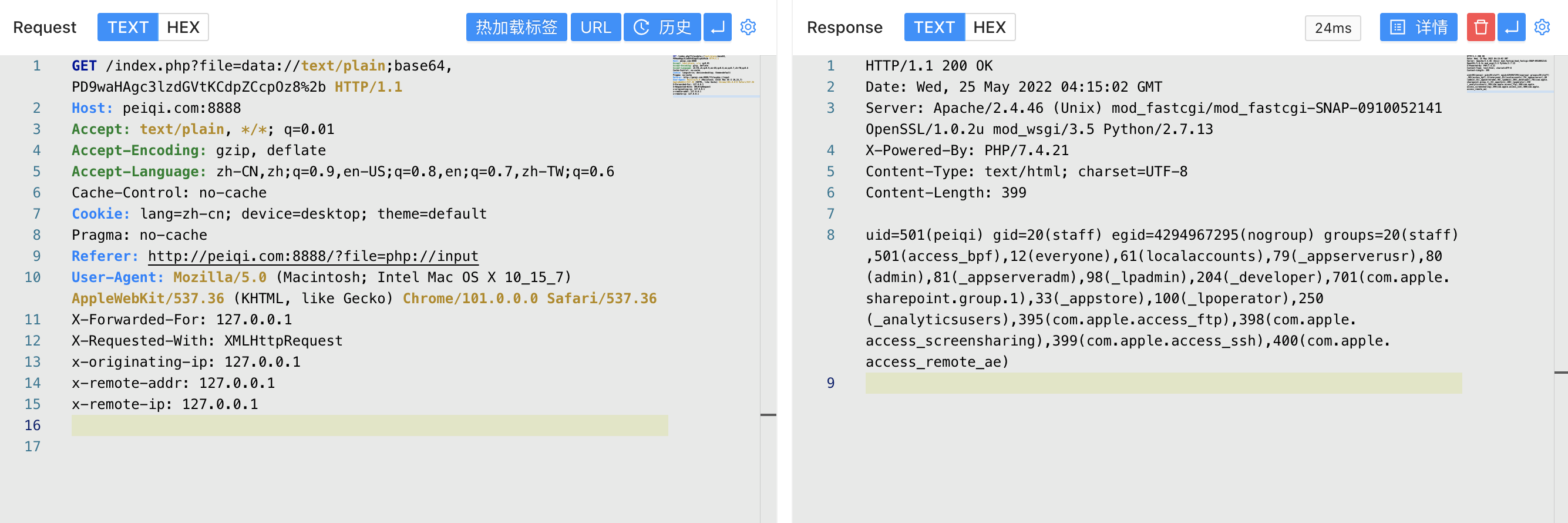Click x-remote-ip header line
Viewport: 1568px width, 523px height.
(164, 404)
